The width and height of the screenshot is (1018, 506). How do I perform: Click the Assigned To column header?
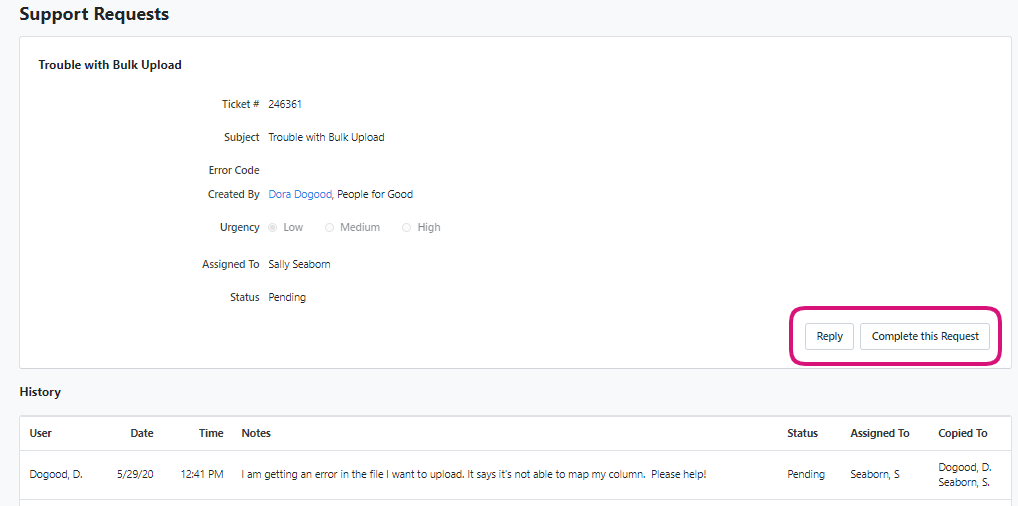coord(879,433)
